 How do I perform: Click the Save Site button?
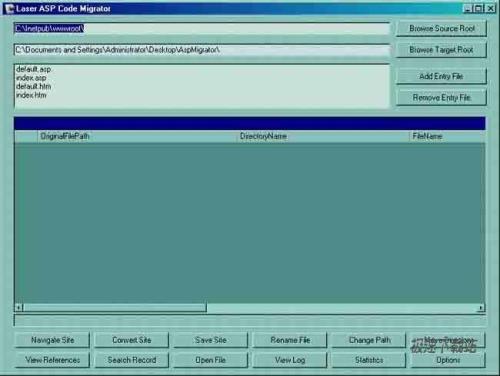pos(211,340)
